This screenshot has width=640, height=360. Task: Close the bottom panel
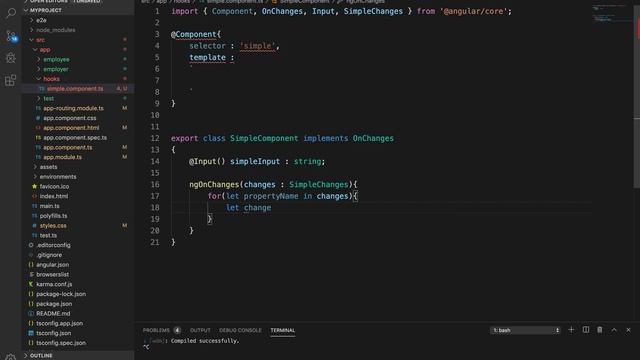pyautogui.click(x=628, y=330)
